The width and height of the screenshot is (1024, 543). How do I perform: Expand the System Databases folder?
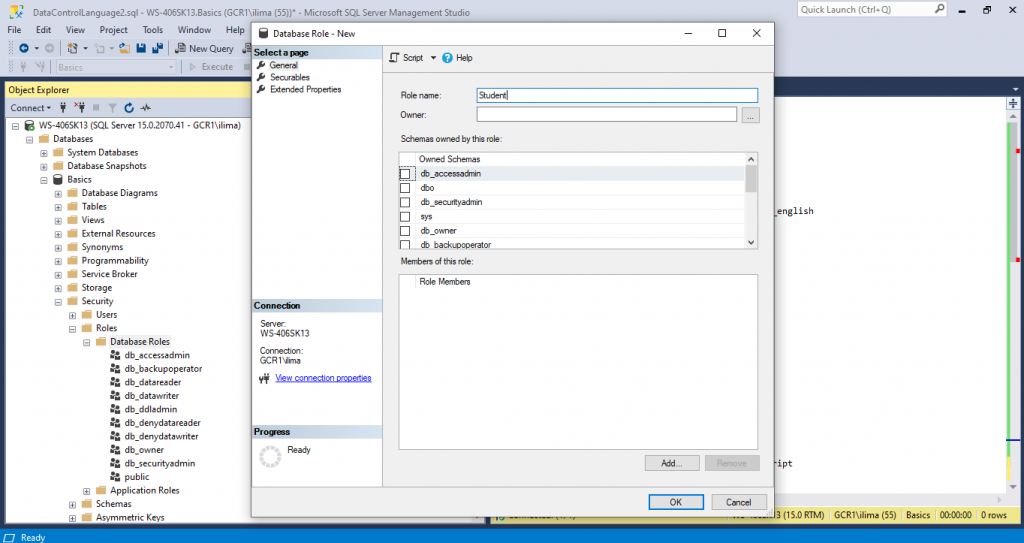pyautogui.click(x=44, y=153)
